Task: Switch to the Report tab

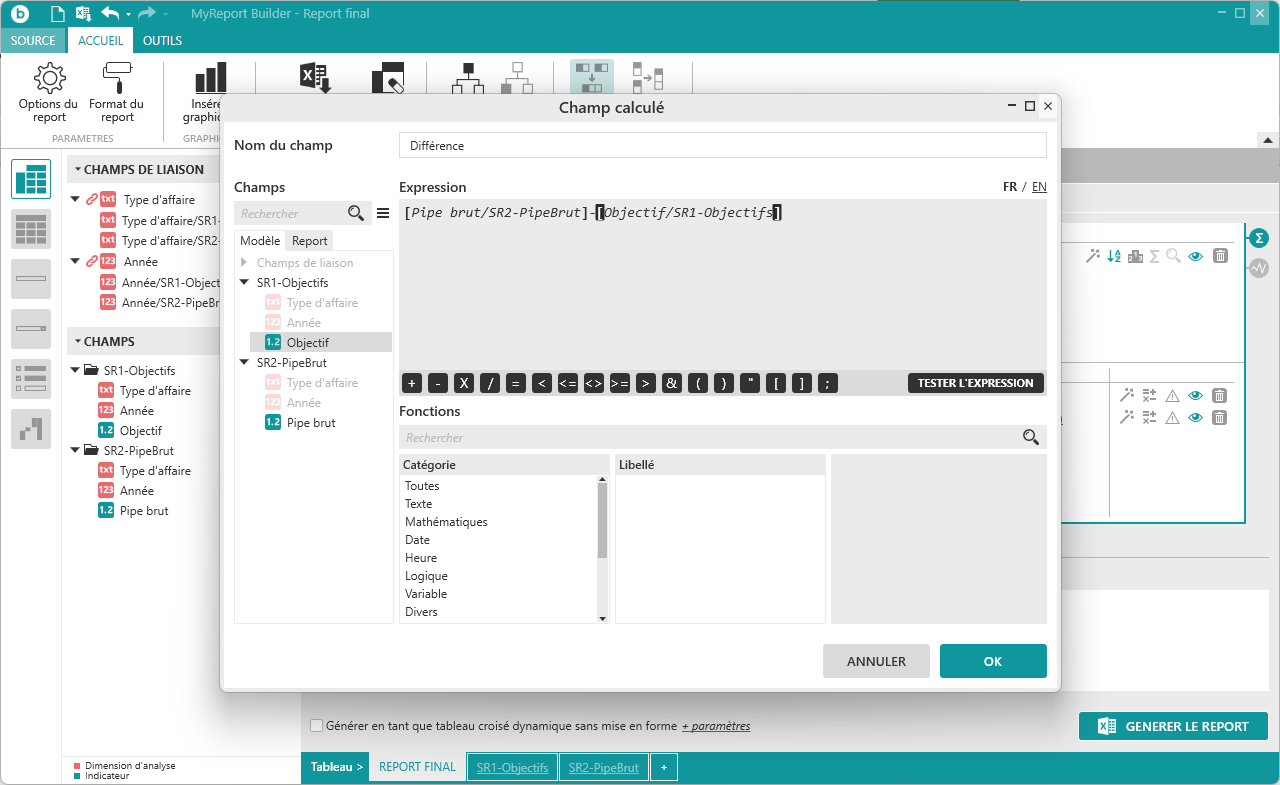Action: click(x=309, y=241)
